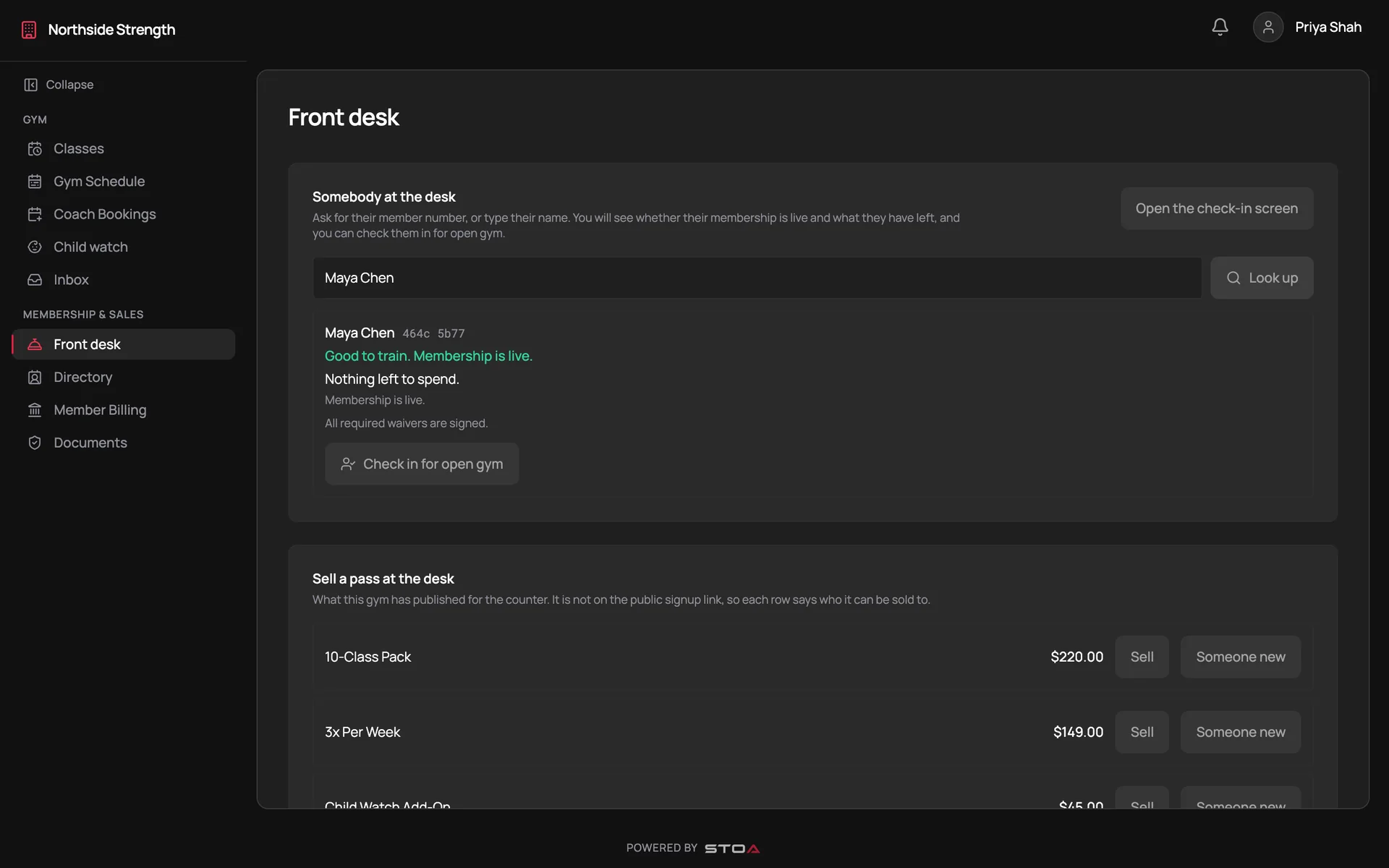Image resolution: width=1389 pixels, height=868 pixels.
Task: Click the Look up button
Action: click(1262, 278)
